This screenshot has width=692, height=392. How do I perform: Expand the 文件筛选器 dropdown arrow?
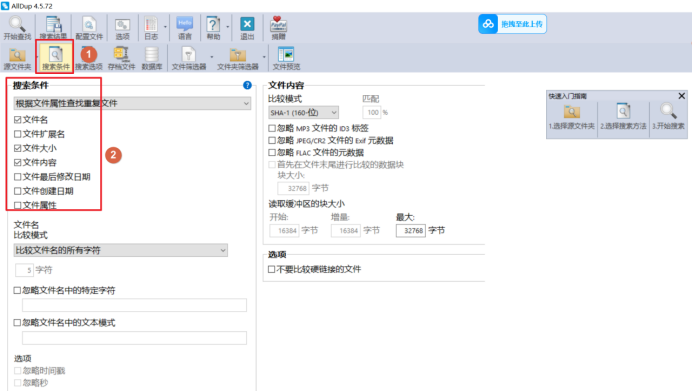(x=211, y=57)
